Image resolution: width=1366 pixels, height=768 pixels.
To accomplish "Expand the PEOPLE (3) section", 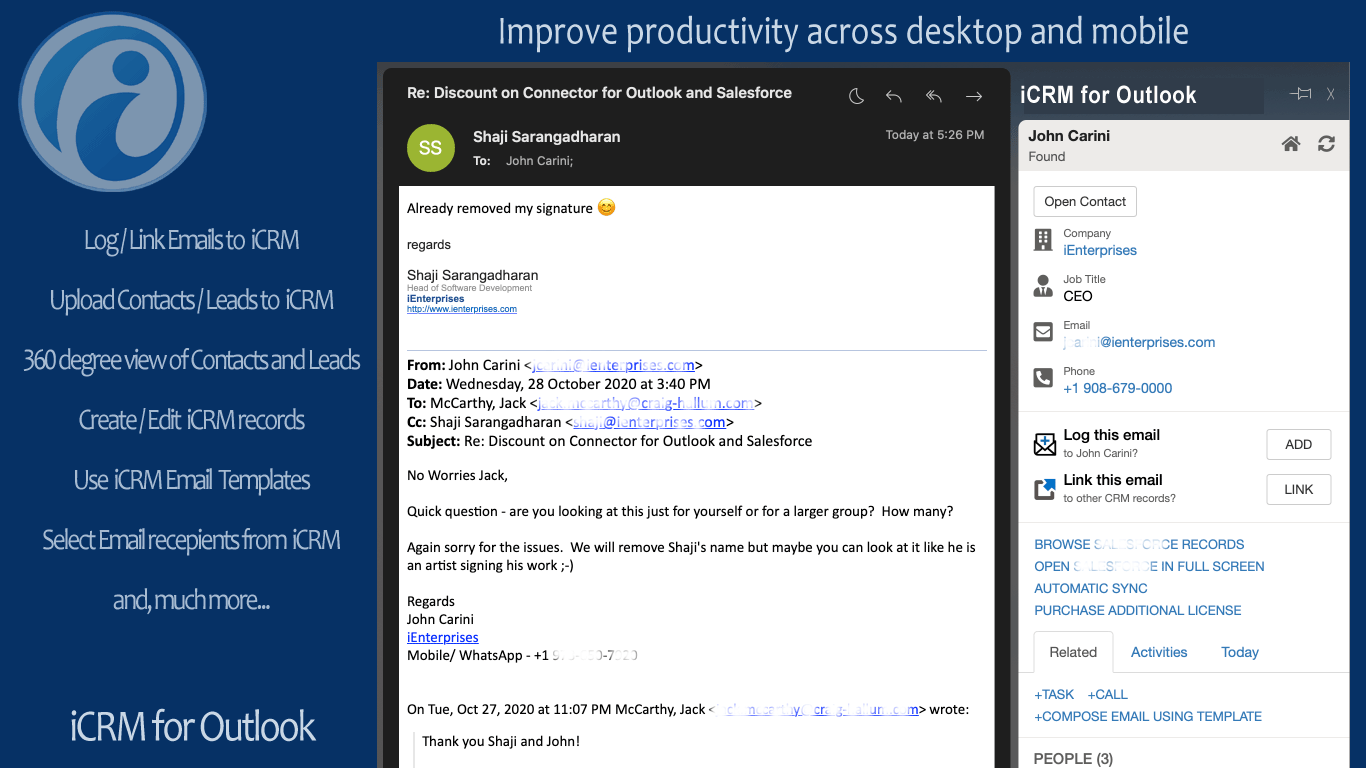I will click(x=1073, y=759).
